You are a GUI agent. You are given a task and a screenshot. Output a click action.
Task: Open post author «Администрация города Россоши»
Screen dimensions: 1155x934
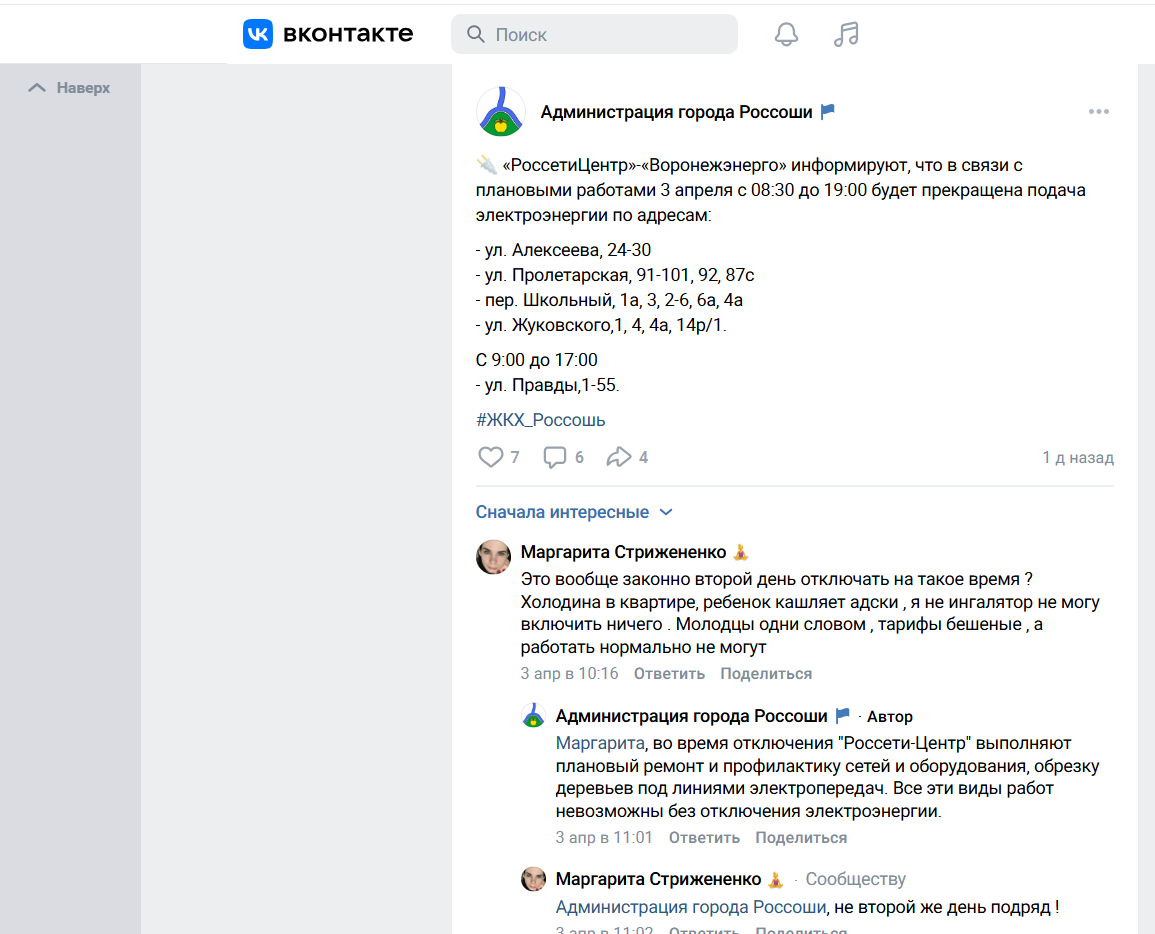676,112
